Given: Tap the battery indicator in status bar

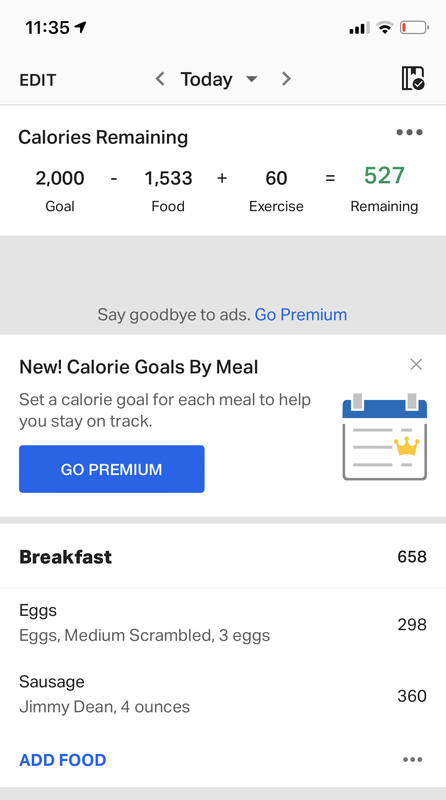Looking at the screenshot, I should coord(414,28).
